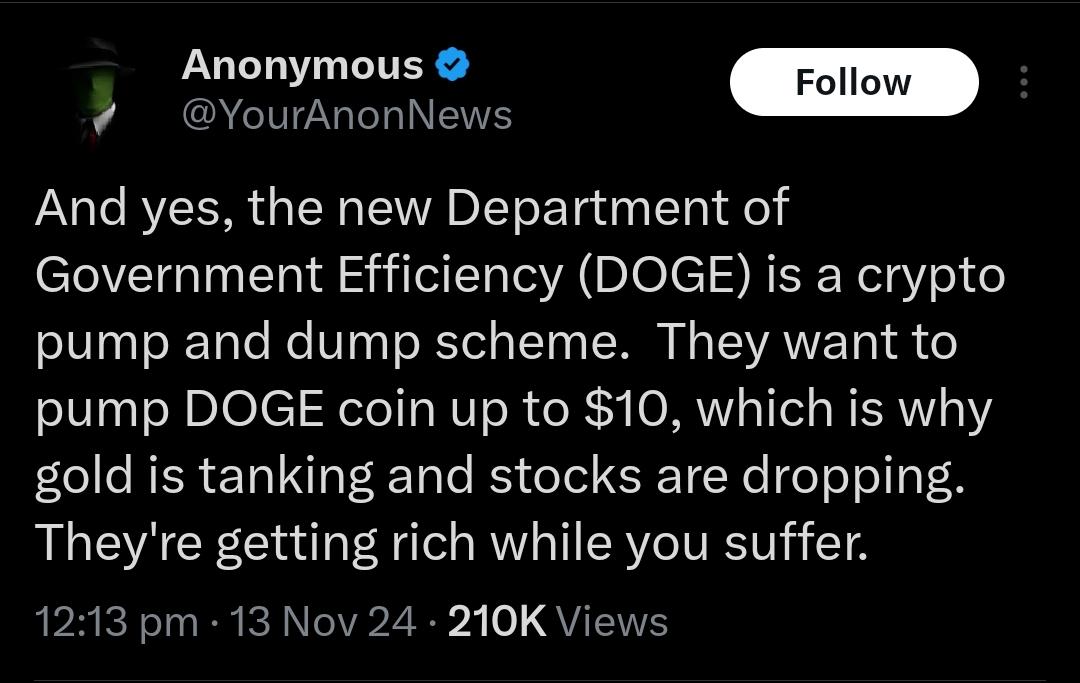This screenshot has width=1080, height=683.
Task: Open the three-dot more options menu
Action: click(x=1022, y=82)
